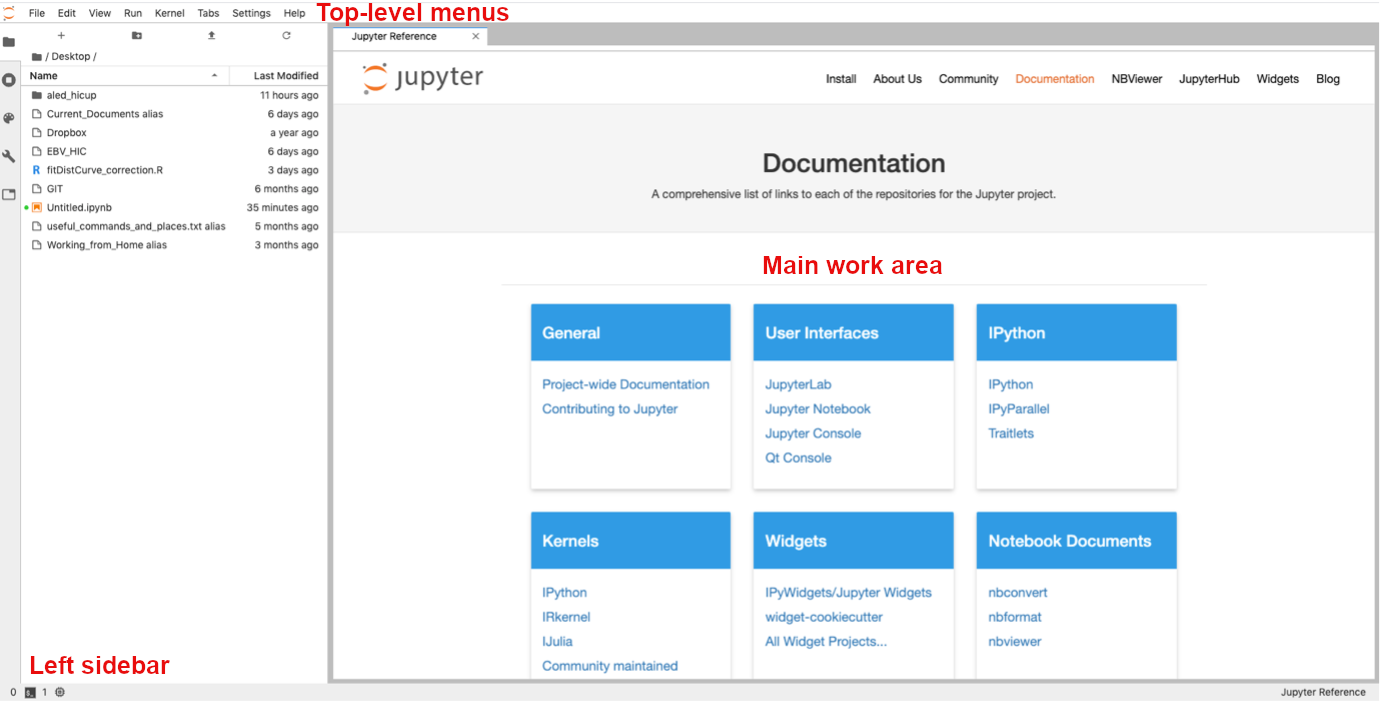Open the Commands palette sidebar icon
The width and height of the screenshot is (1384, 705).
point(9,118)
